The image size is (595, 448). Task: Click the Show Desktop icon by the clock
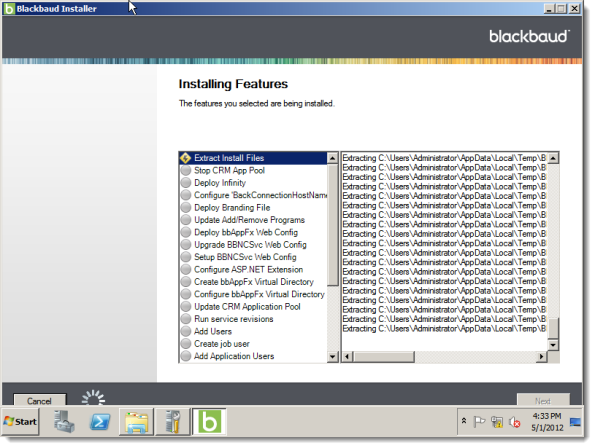(x=575, y=422)
